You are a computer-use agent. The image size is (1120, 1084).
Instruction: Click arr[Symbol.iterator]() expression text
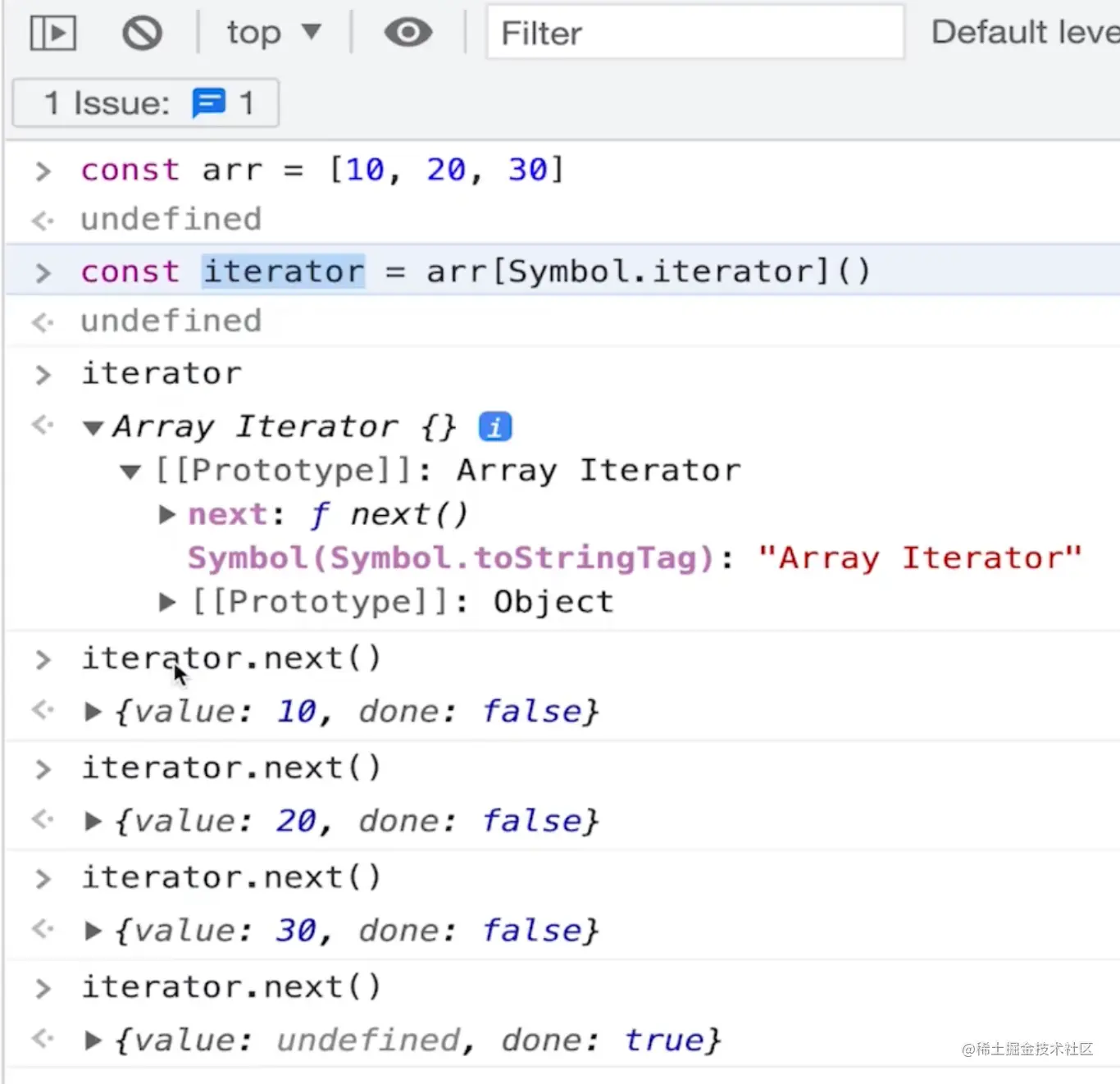tap(649, 271)
